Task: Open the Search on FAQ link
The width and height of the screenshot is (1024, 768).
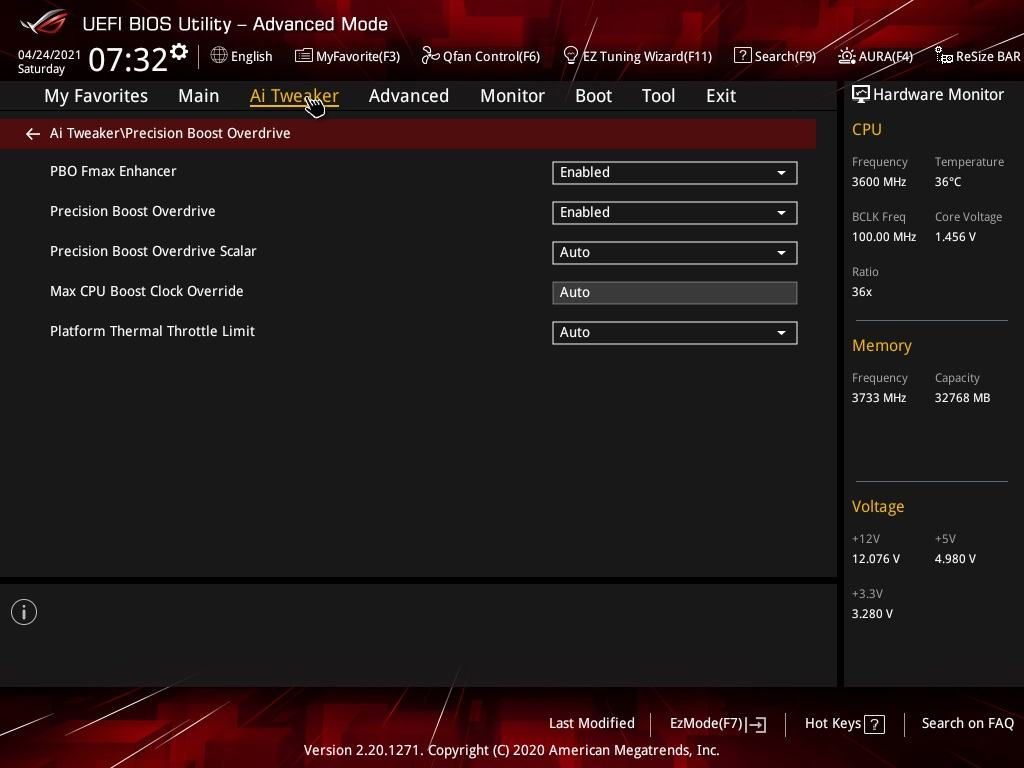Action: click(968, 723)
